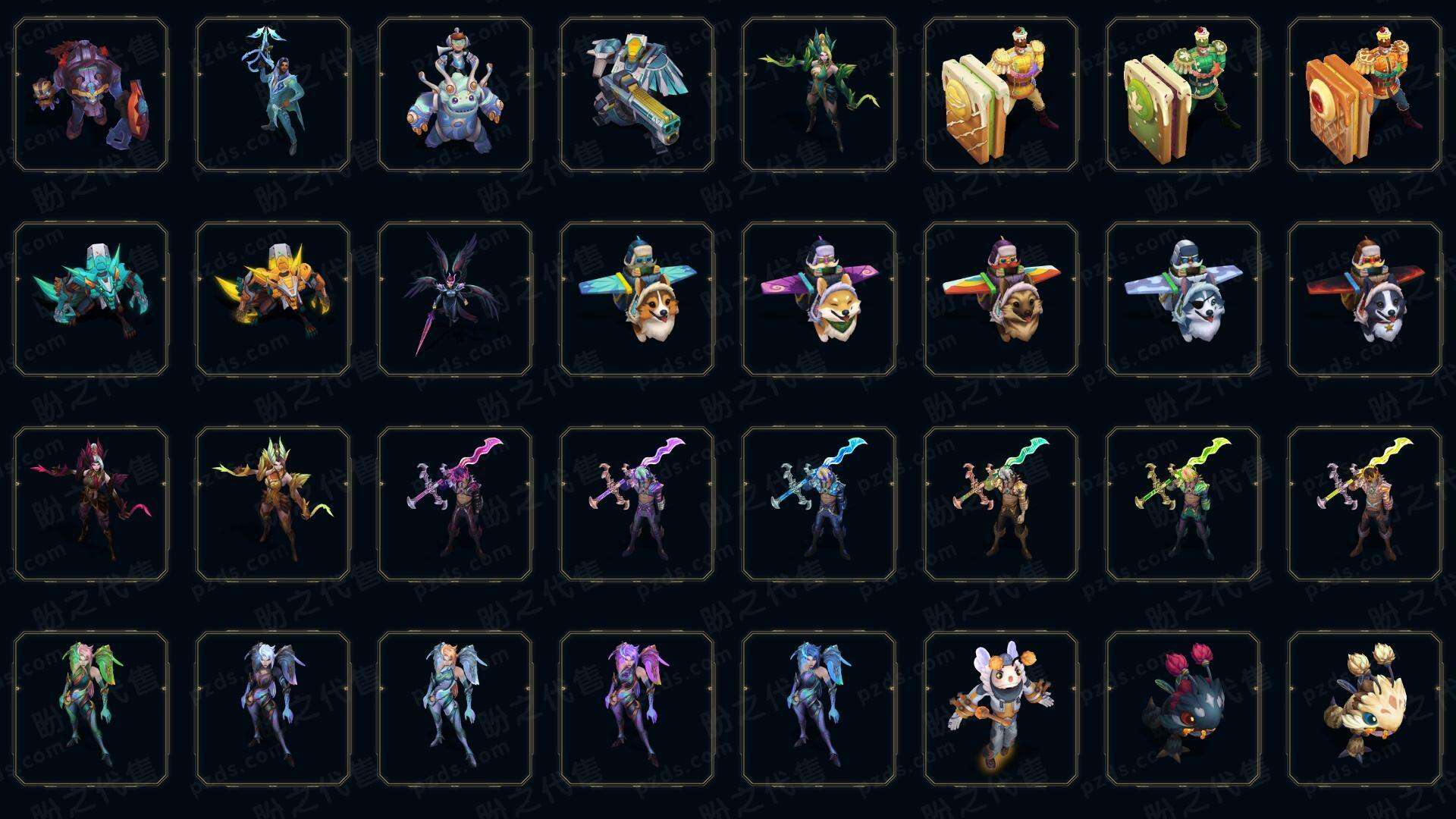
Task: Open the dark winged character with purple spear
Action: click(x=455, y=299)
